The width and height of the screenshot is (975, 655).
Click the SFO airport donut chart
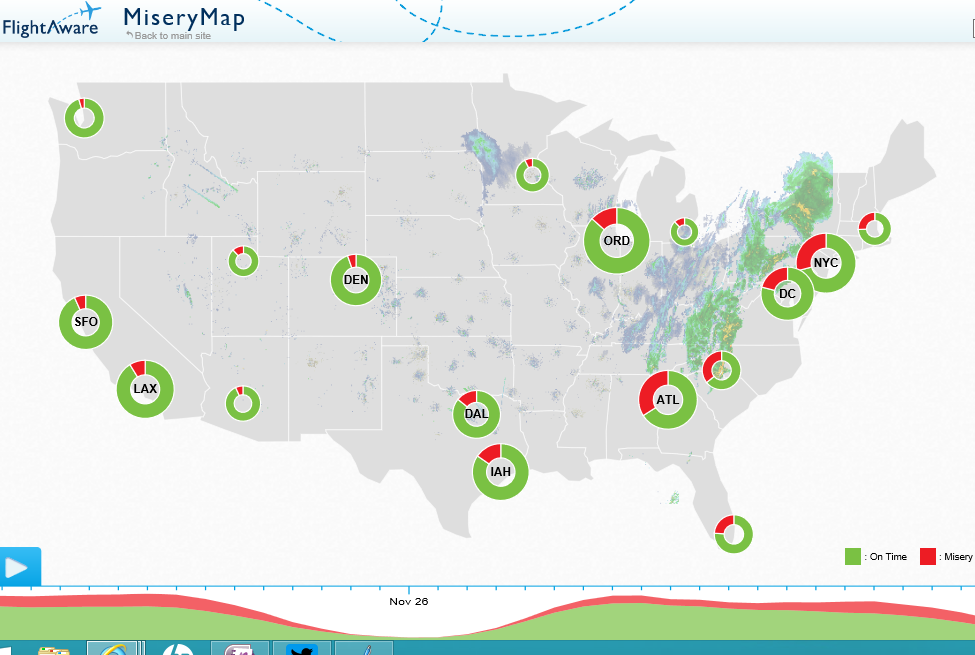click(86, 322)
